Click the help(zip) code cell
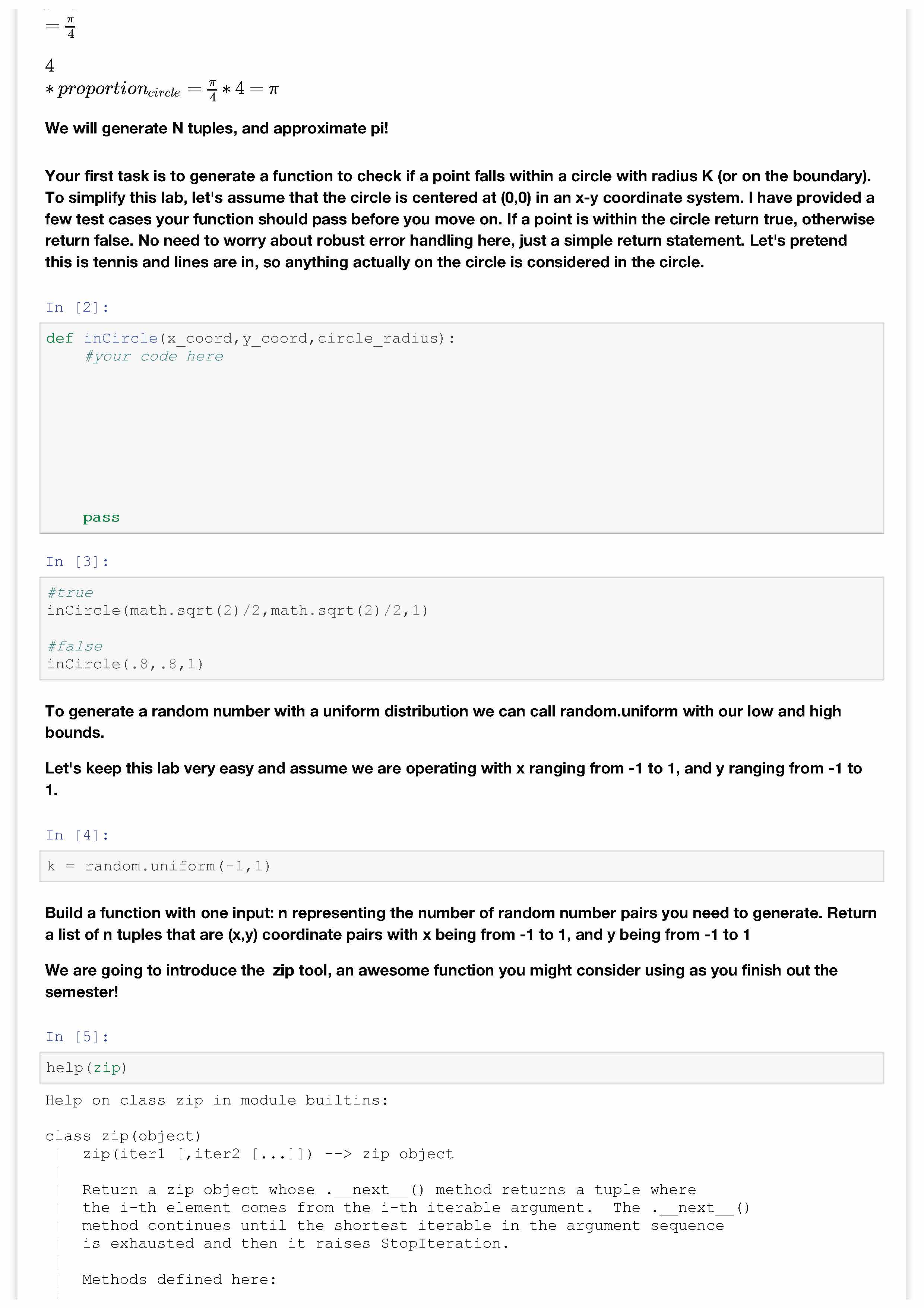Screen dimensions: 924x1308 point(86,1068)
